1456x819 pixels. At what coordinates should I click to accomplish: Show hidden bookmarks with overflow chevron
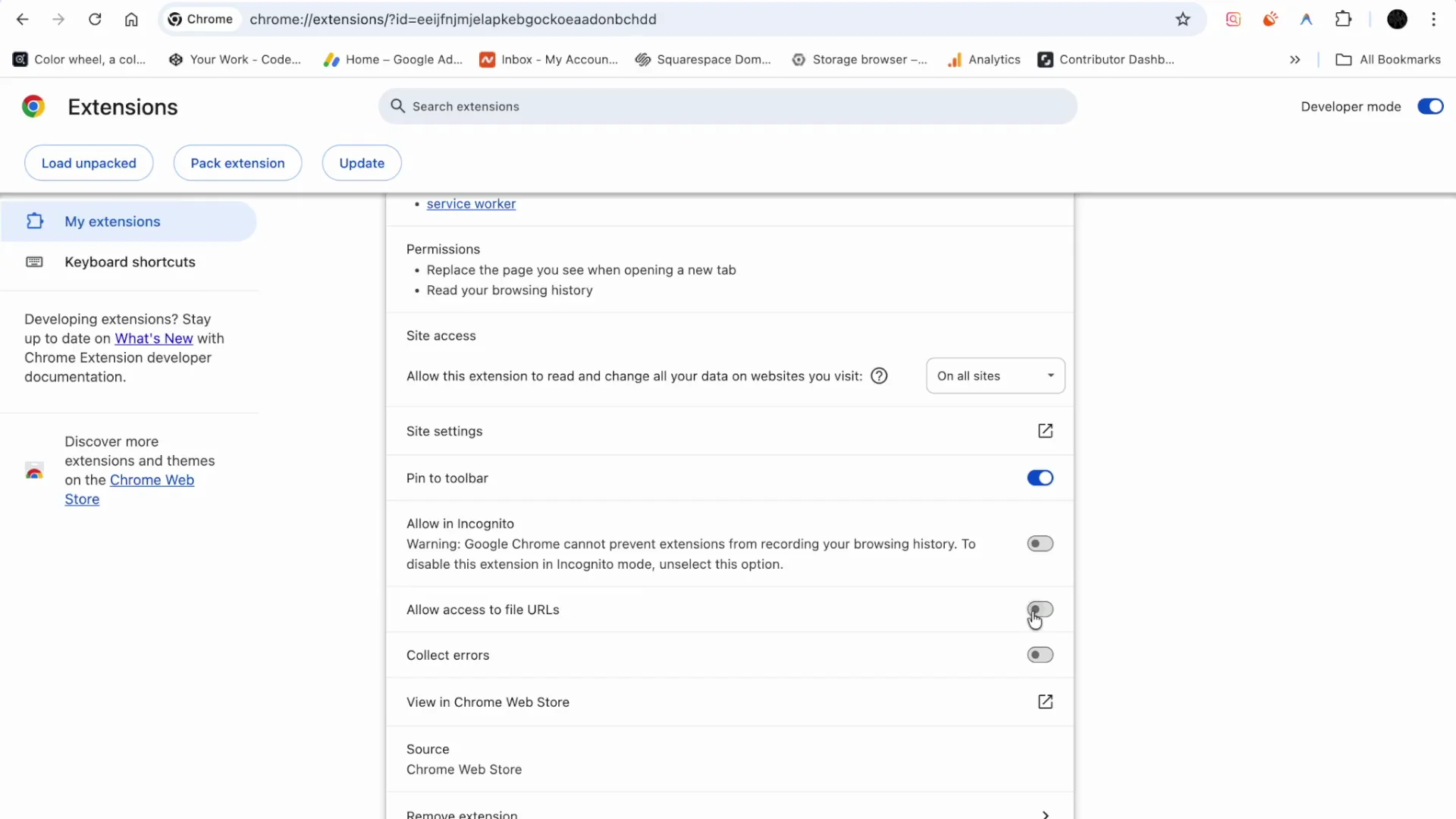1295,59
